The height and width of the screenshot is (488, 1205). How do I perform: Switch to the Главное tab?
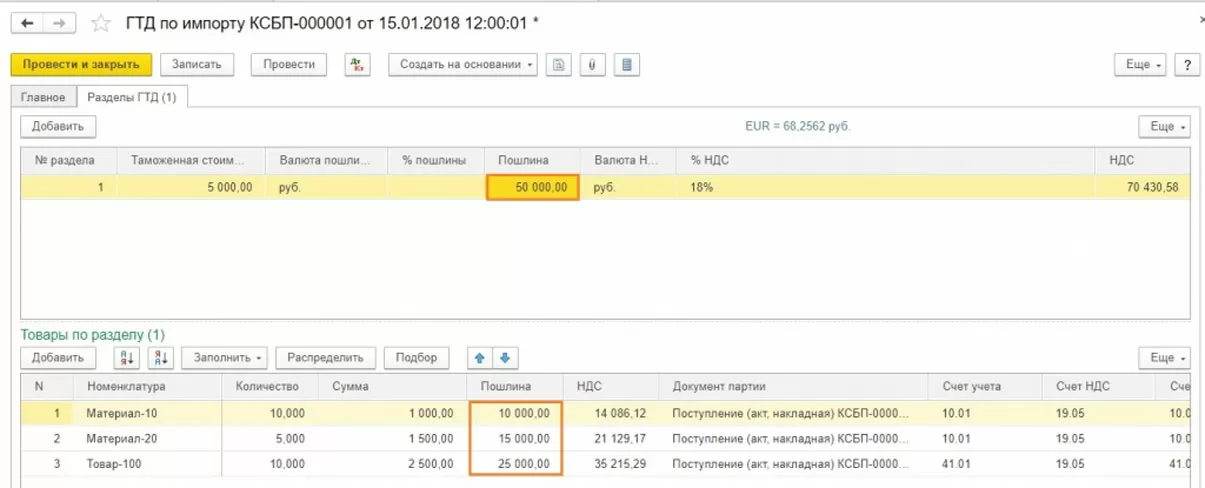(x=44, y=97)
